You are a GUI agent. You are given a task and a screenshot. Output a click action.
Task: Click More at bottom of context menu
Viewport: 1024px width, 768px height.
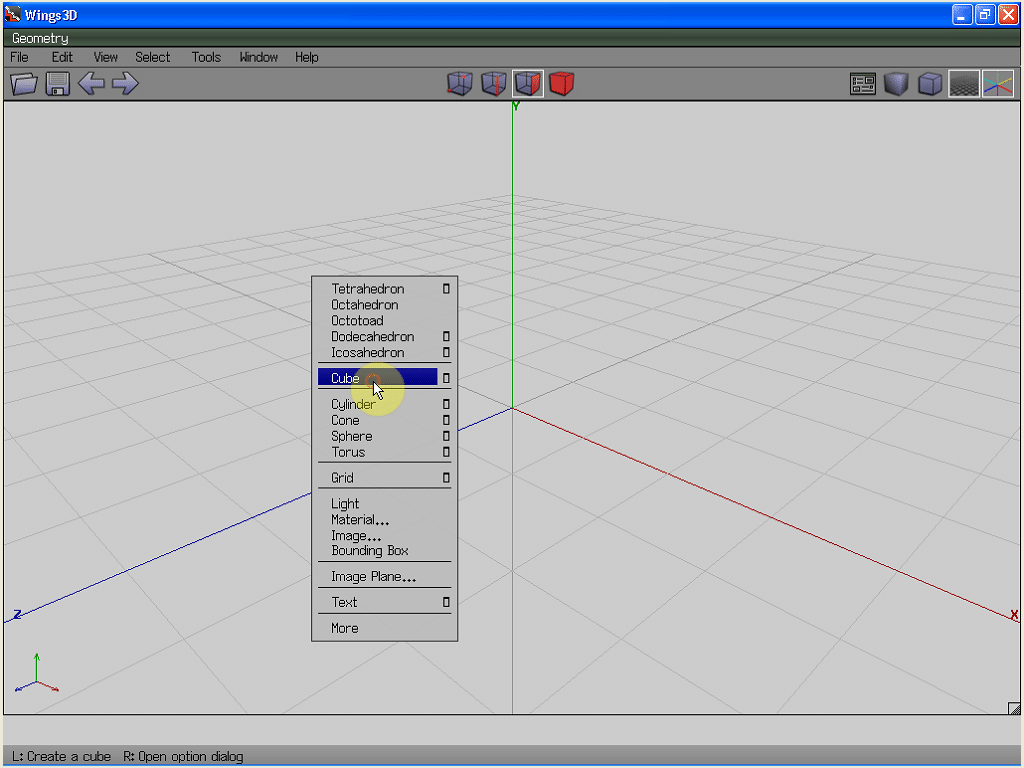pos(345,628)
